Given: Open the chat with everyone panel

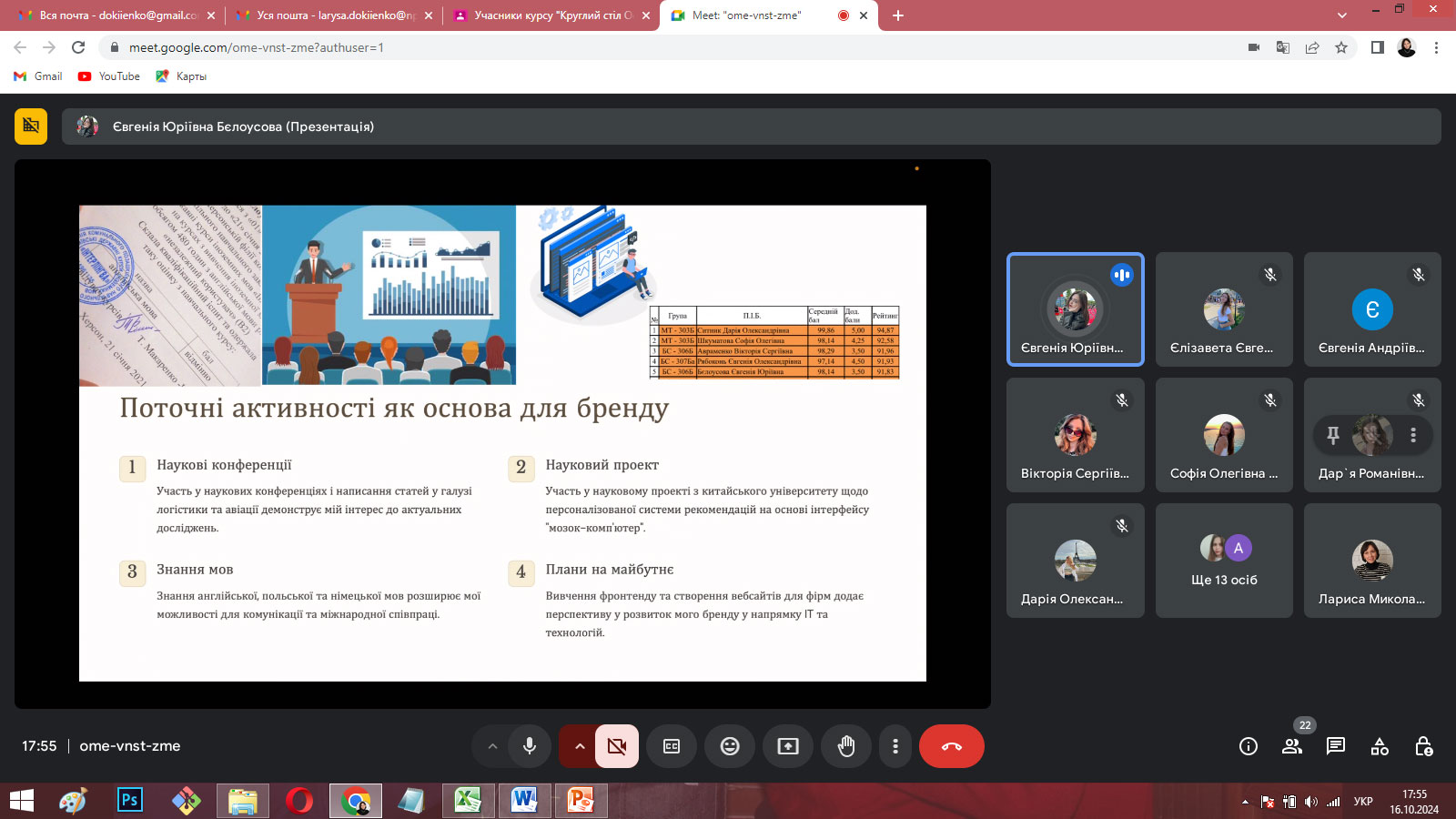Looking at the screenshot, I should 1336,746.
